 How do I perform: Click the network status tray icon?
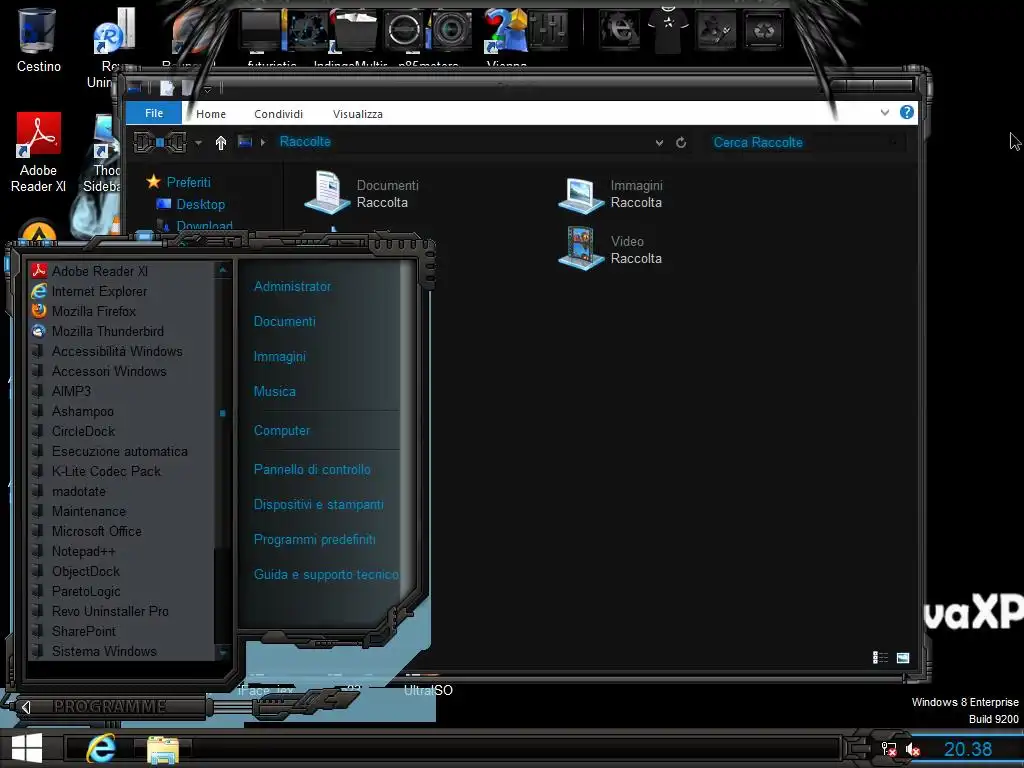pyautogui.click(x=888, y=749)
